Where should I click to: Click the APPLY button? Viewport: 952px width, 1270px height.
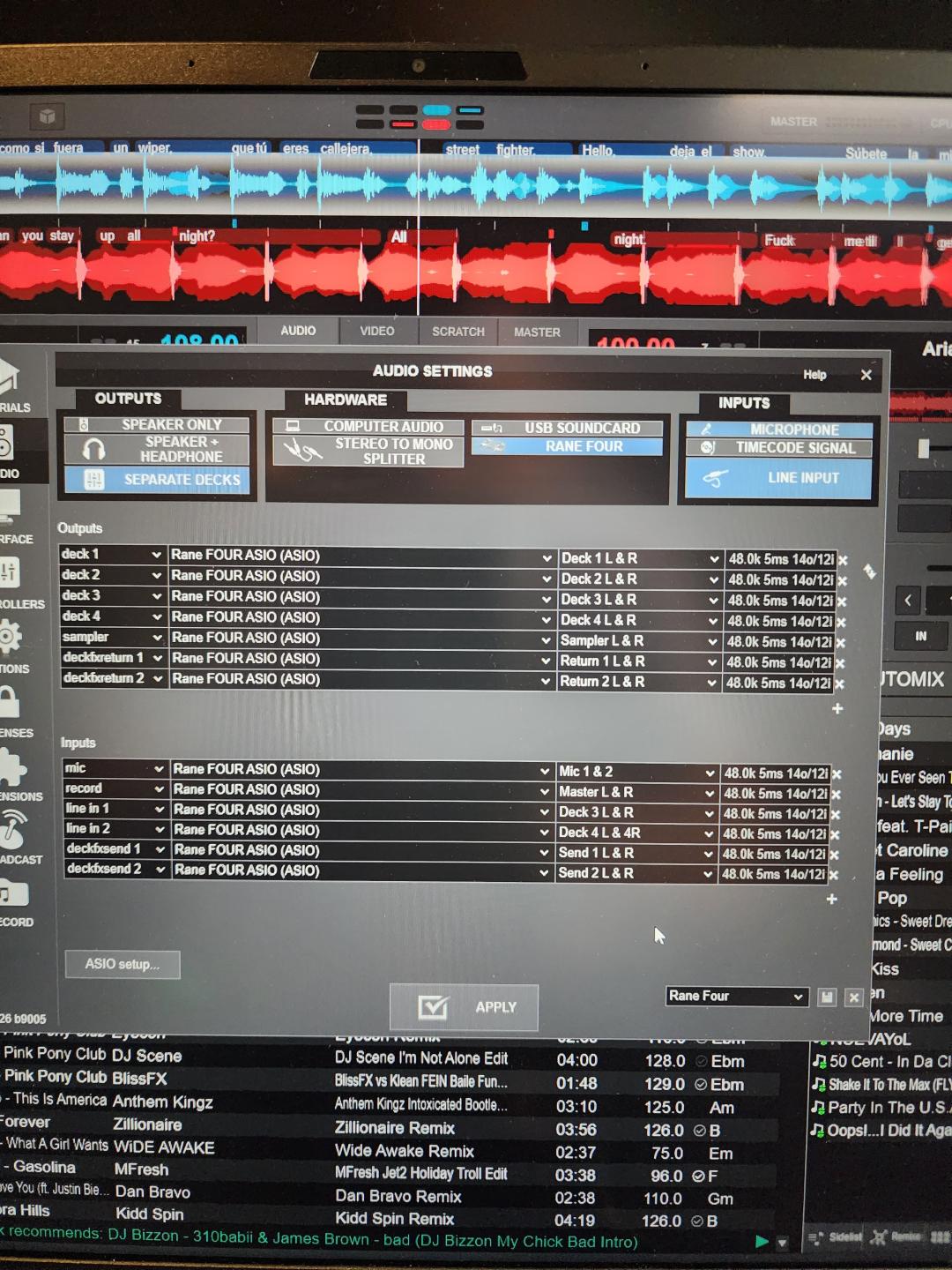click(465, 1007)
